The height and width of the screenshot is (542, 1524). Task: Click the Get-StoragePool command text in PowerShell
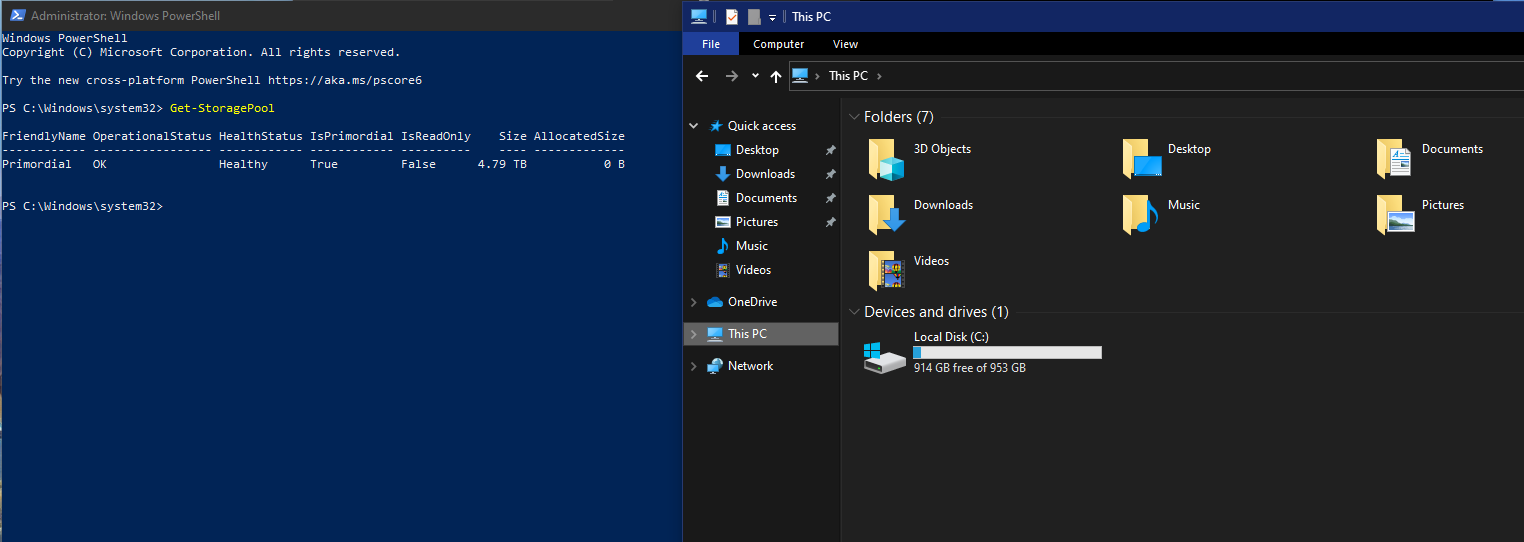[222, 108]
